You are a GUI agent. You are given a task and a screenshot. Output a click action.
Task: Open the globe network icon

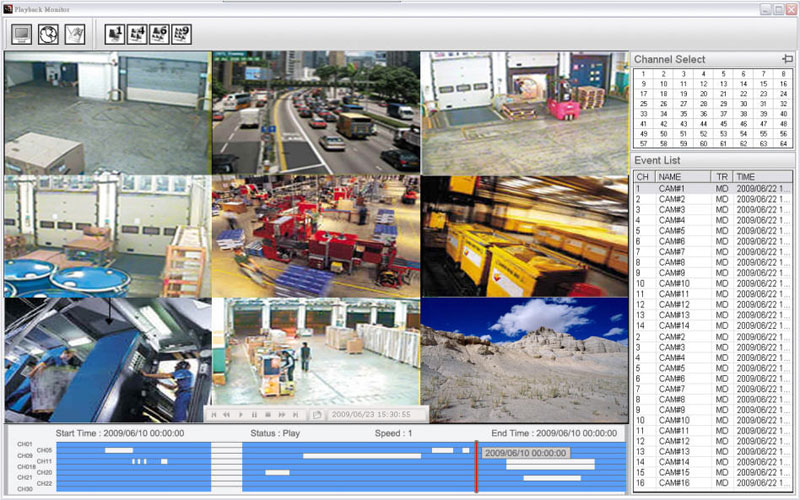(x=48, y=33)
